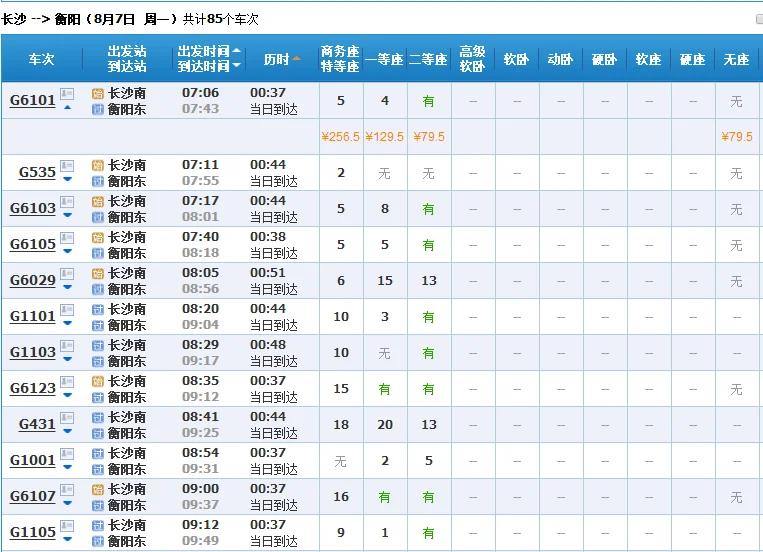
Task: Click the 高级软卧 column header
Action: coord(472,59)
